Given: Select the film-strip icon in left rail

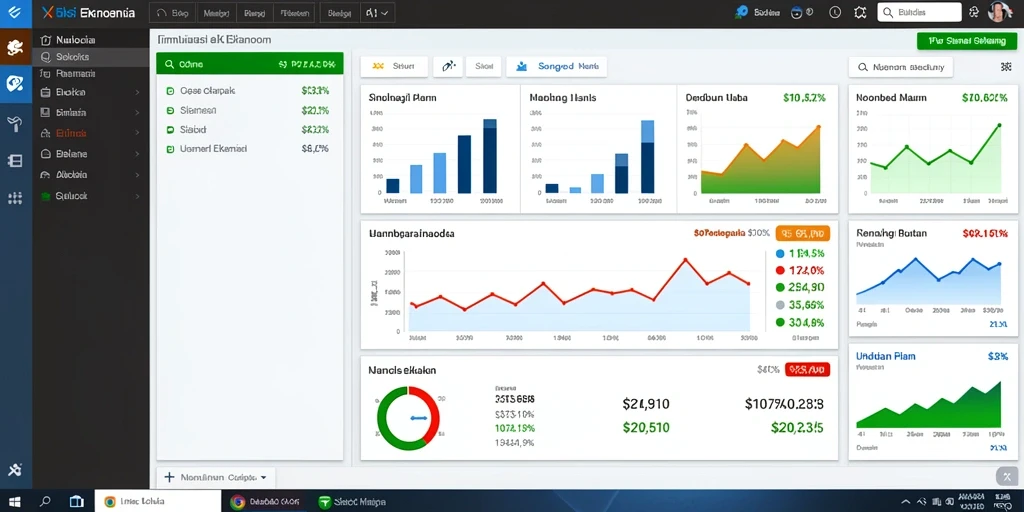Looking at the screenshot, I should point(15,161).
